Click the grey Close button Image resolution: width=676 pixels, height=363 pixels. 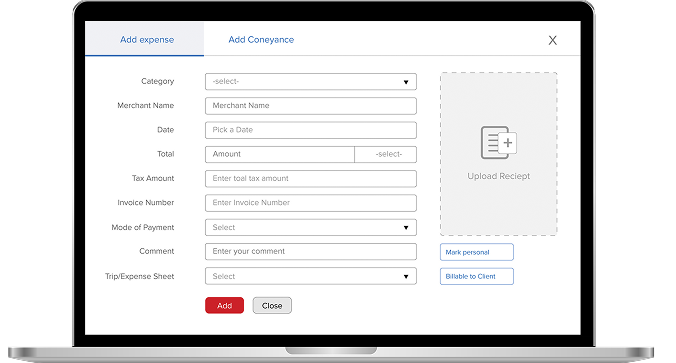[x=272, y=306]
